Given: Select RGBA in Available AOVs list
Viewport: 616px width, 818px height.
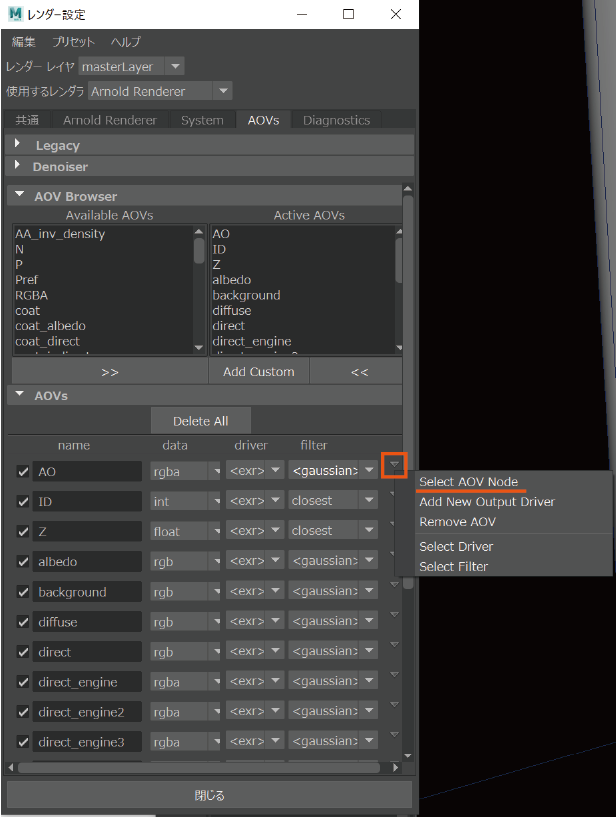Looking at the screenshot, I should click(x=31, y=295).
